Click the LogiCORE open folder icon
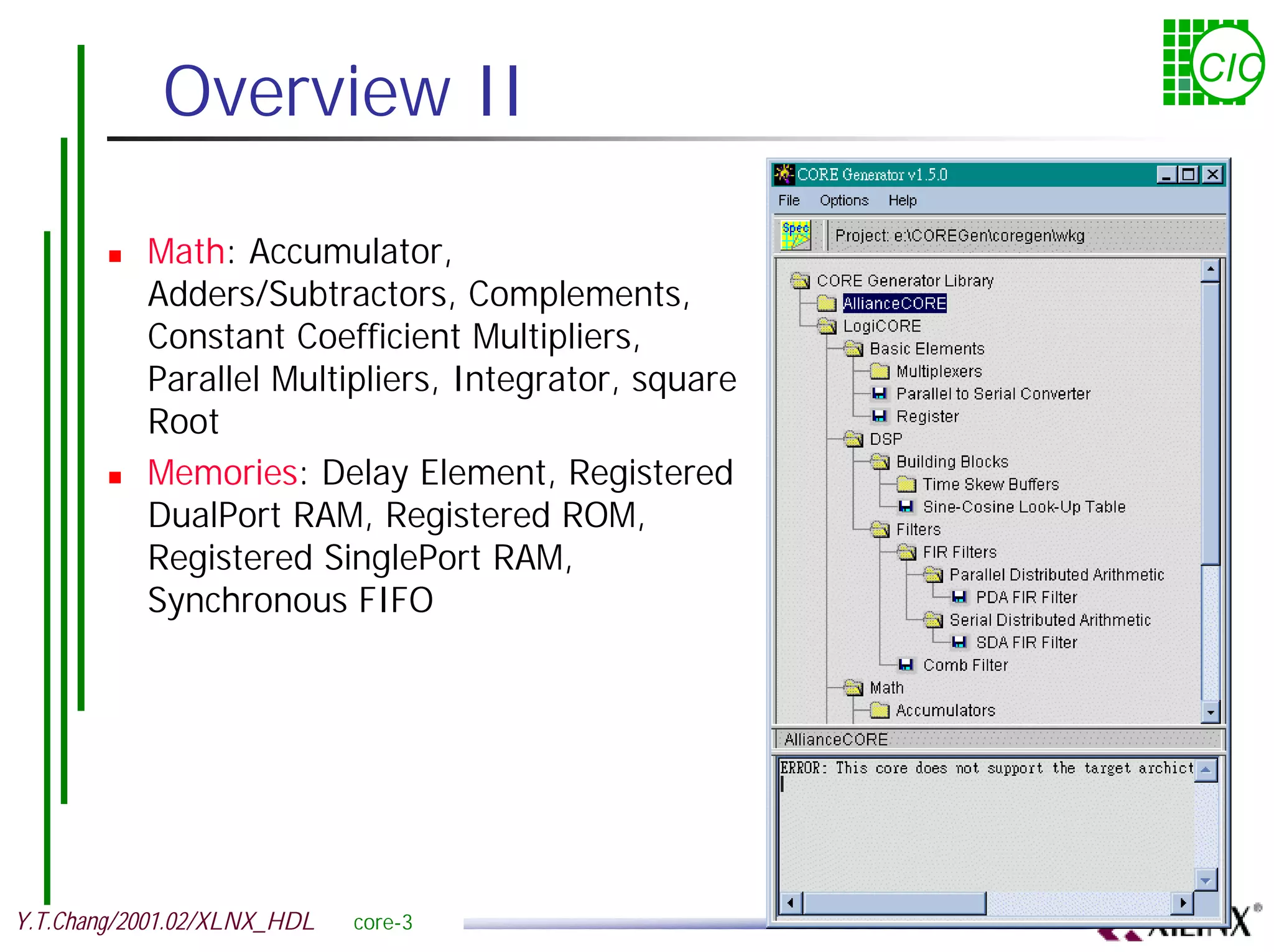The image size is (1274, 952). 827,325
